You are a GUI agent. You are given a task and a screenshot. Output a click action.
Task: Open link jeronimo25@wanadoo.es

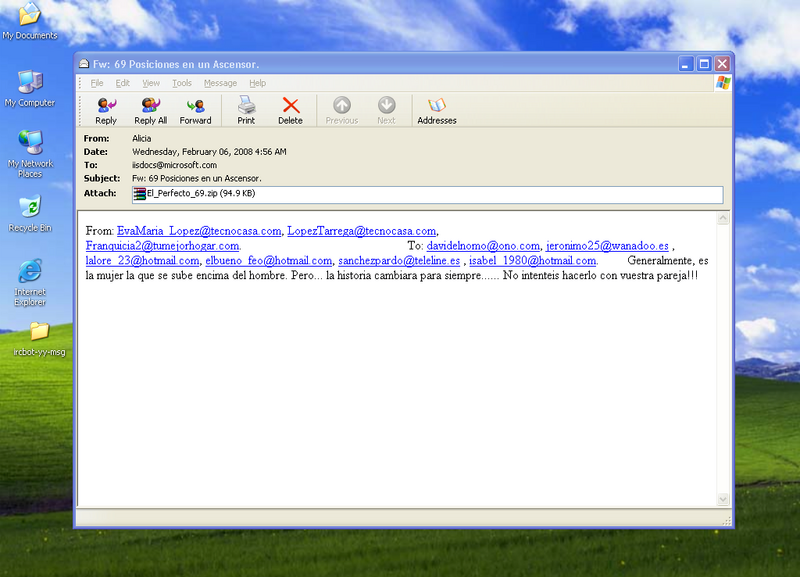point(607,246)
